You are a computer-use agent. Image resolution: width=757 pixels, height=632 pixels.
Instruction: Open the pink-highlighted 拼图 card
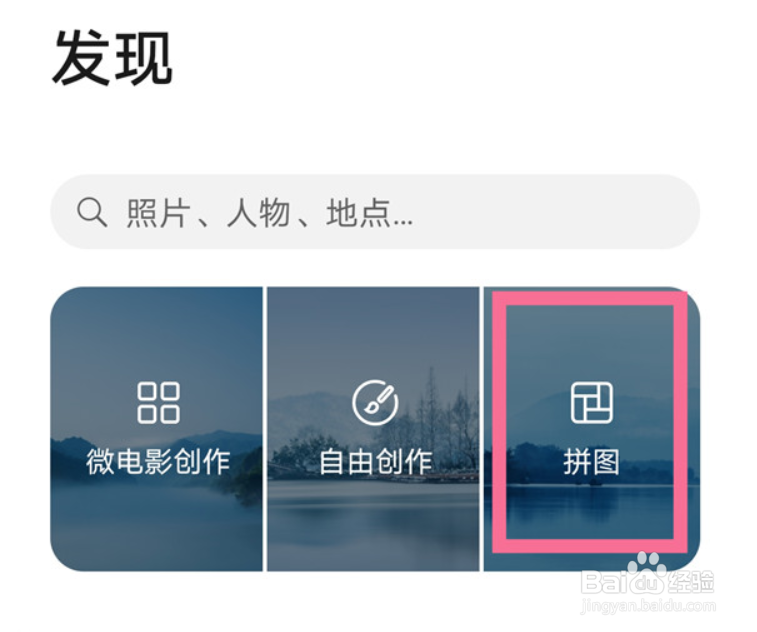[592, 429]
